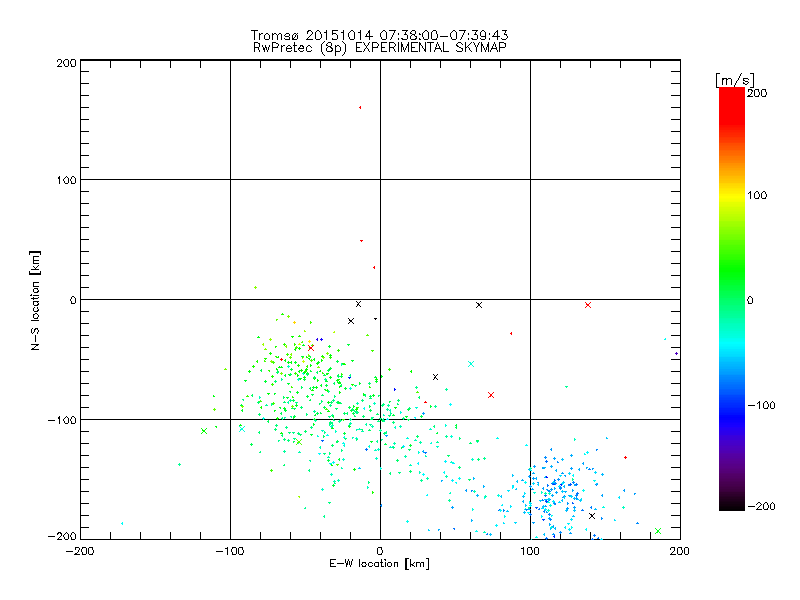Click the colorbar tick label '-100'
Screen dimensions: 800x600
761,406
